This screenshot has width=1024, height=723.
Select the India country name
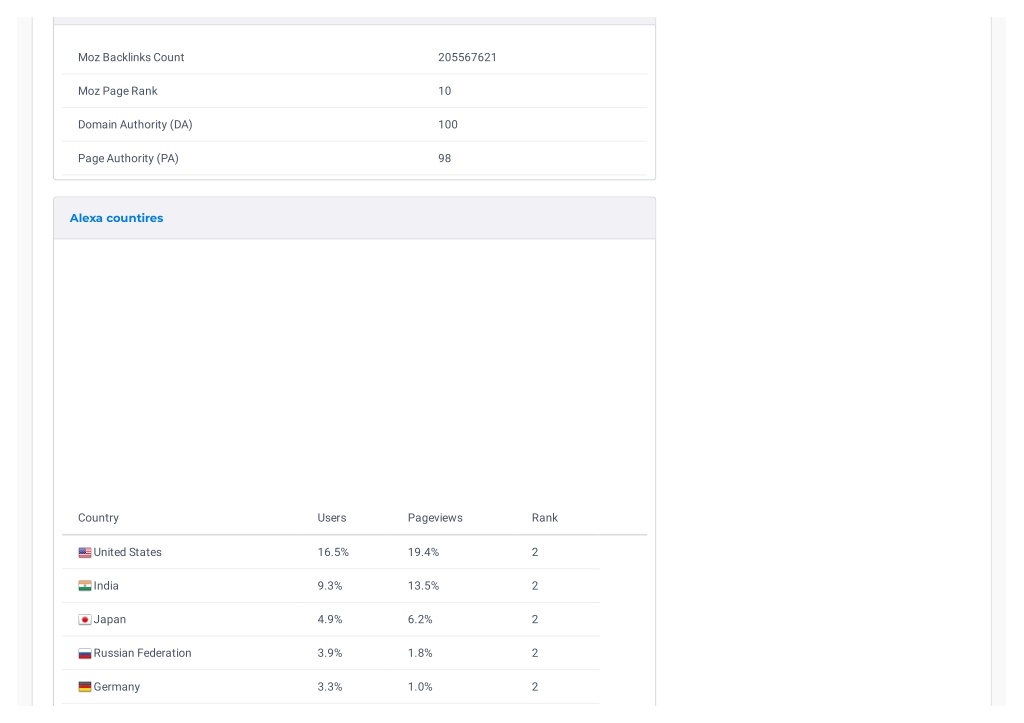[106, 586]
